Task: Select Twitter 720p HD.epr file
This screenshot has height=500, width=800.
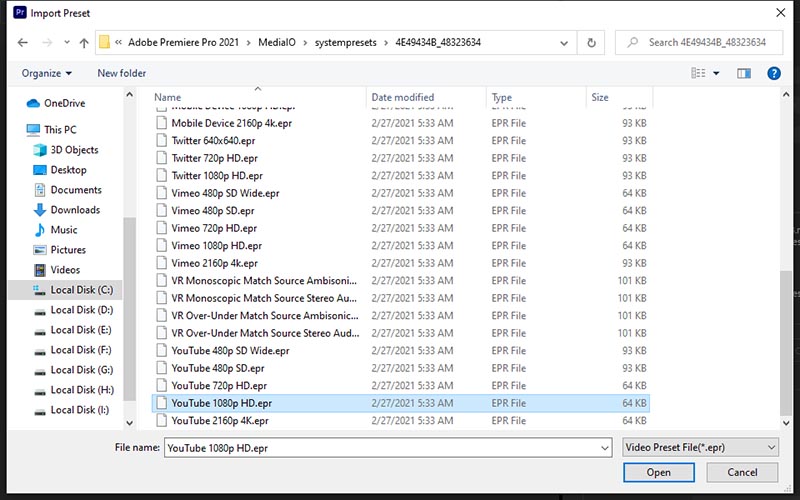Action: click(401, 158)
